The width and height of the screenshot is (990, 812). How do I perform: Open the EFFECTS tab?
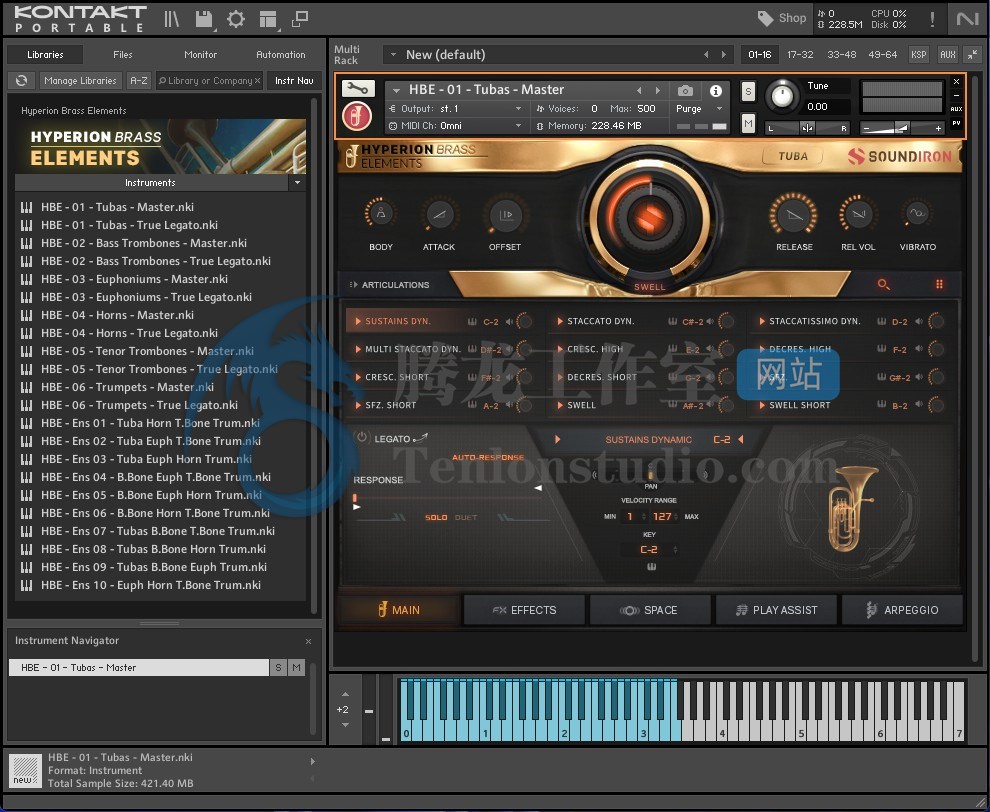coord(524,610)
